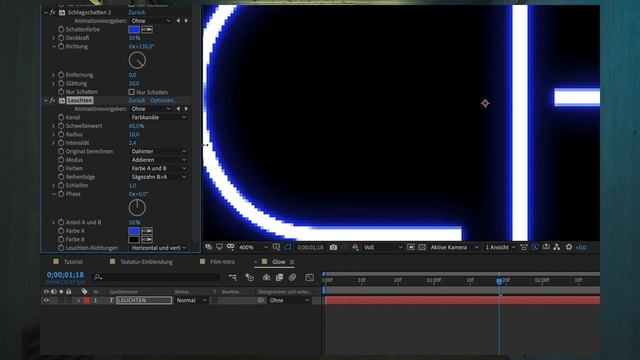Expand the Schwellenwert property
The height and width of the screenshot is (360, 640).
pos(53,126)
